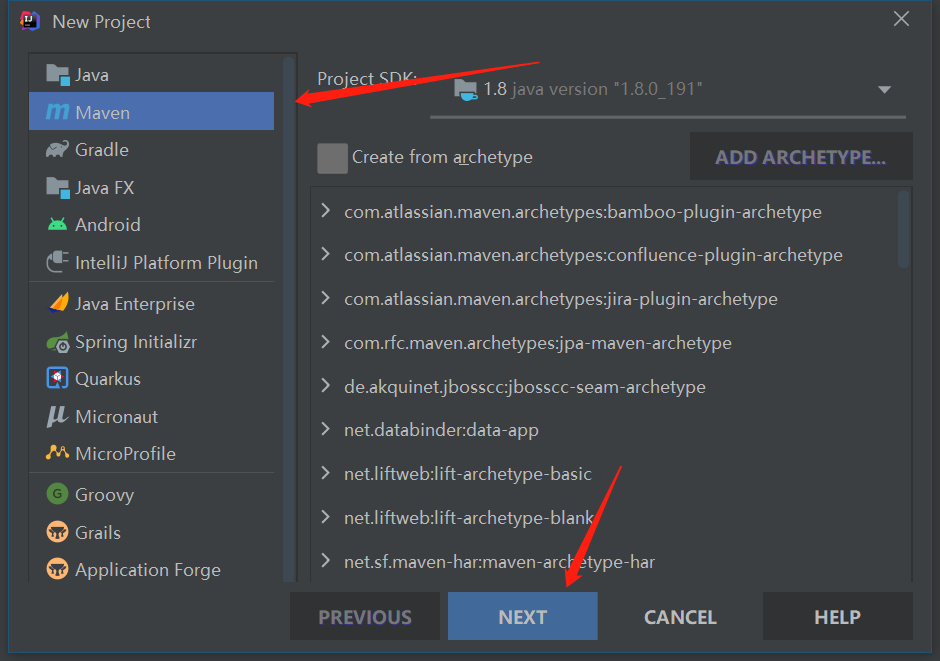
Task: Click the ADD ARCHETYPE... button
Action: 801,157
